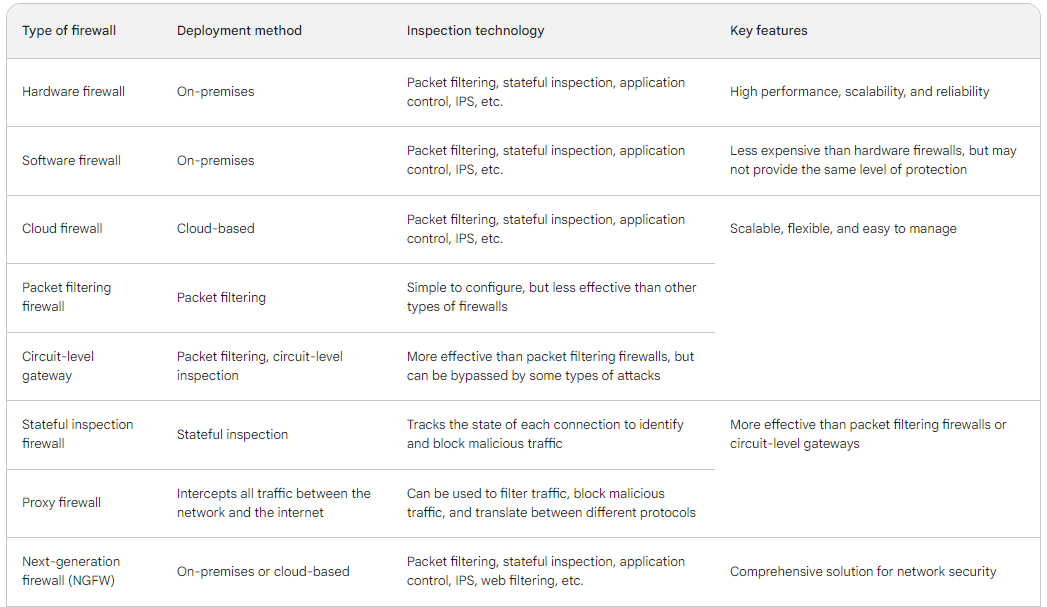The width and height of the screenshot is (1047, 607).
Task: Select the "Proxy firewall" cell
Action: pos(61,503)
